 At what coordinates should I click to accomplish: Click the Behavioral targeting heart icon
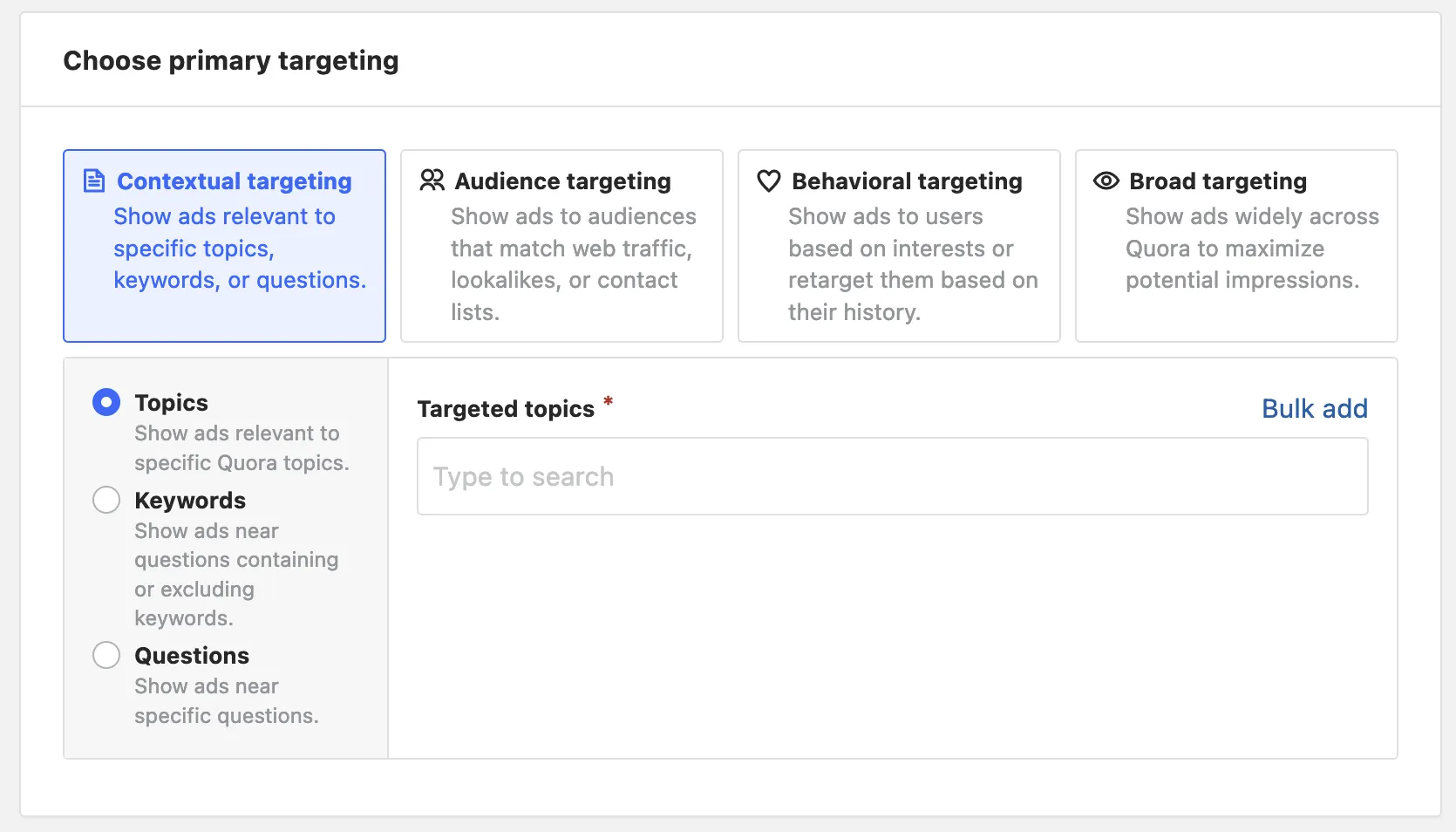point(769,181)
